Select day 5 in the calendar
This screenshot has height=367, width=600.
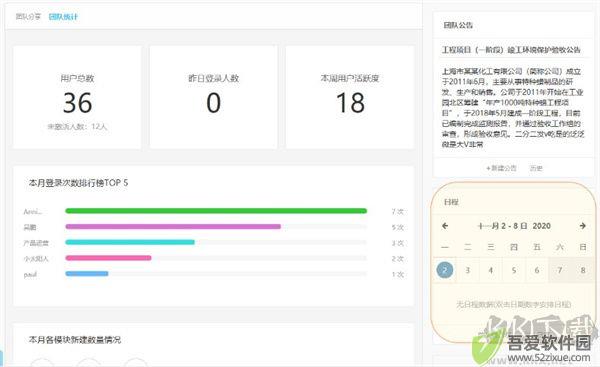click(x=514, y=270)
